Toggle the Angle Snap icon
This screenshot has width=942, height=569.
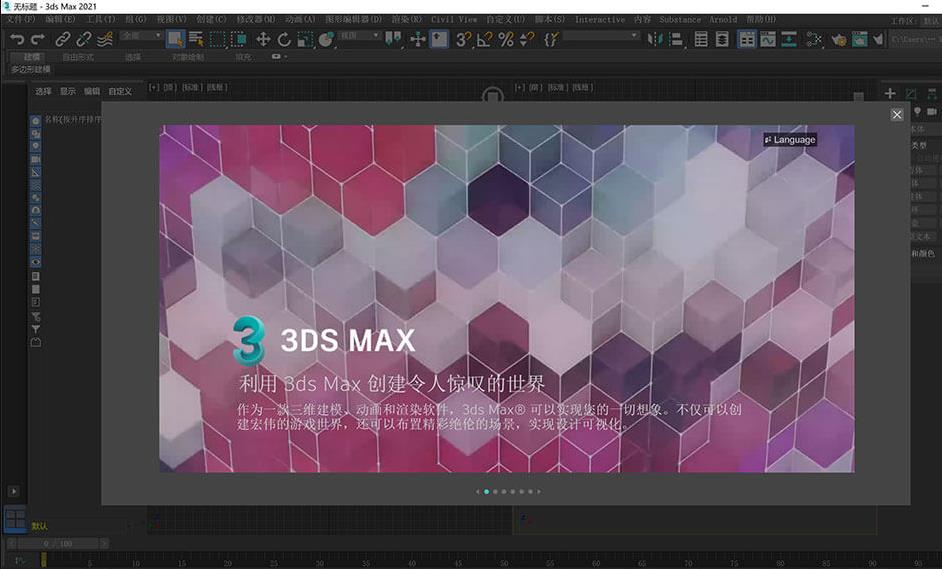tap(484, 39)
